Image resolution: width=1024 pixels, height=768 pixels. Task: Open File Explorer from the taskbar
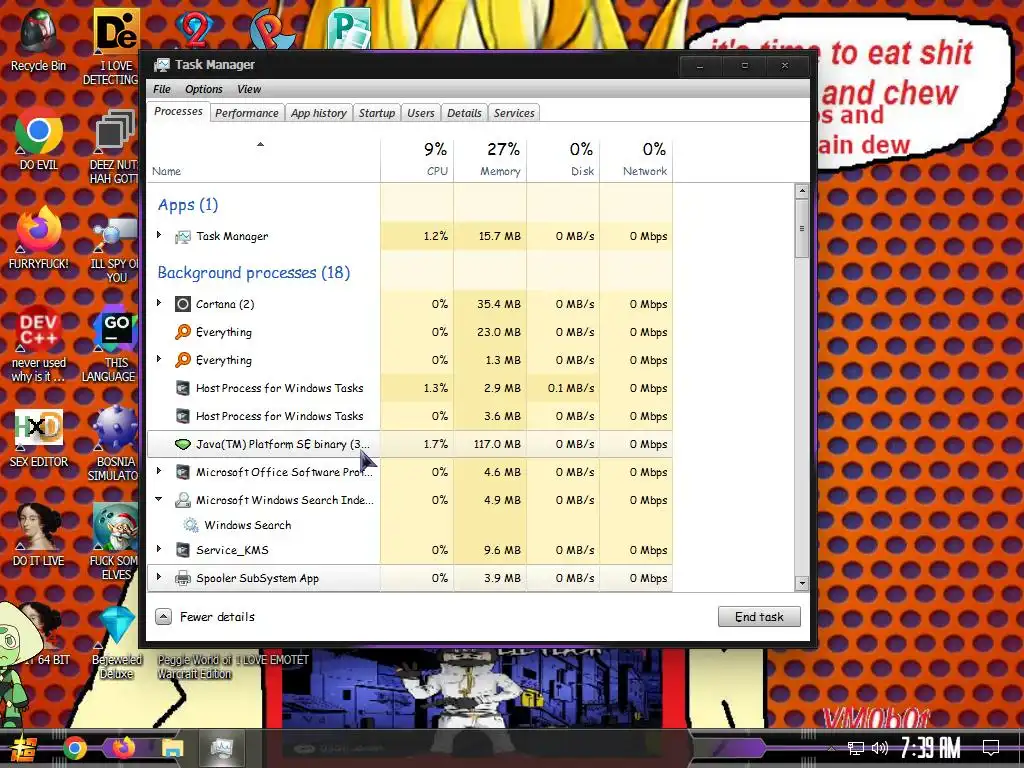[172, 748]
